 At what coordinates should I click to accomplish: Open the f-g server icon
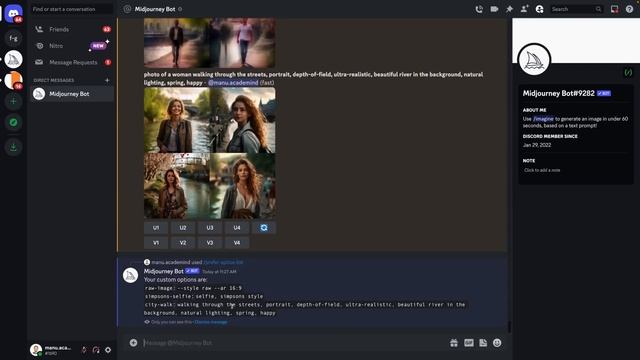coord(13,38)
